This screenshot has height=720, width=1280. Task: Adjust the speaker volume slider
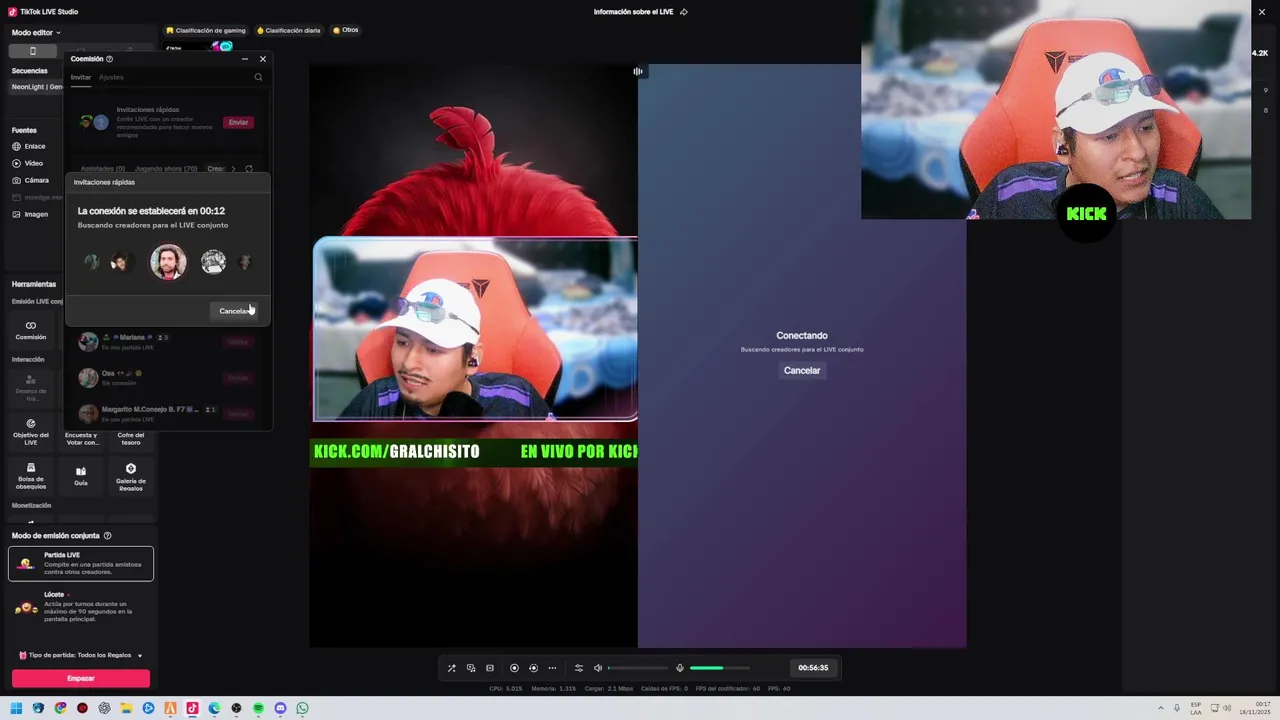[x=638, y=668]
